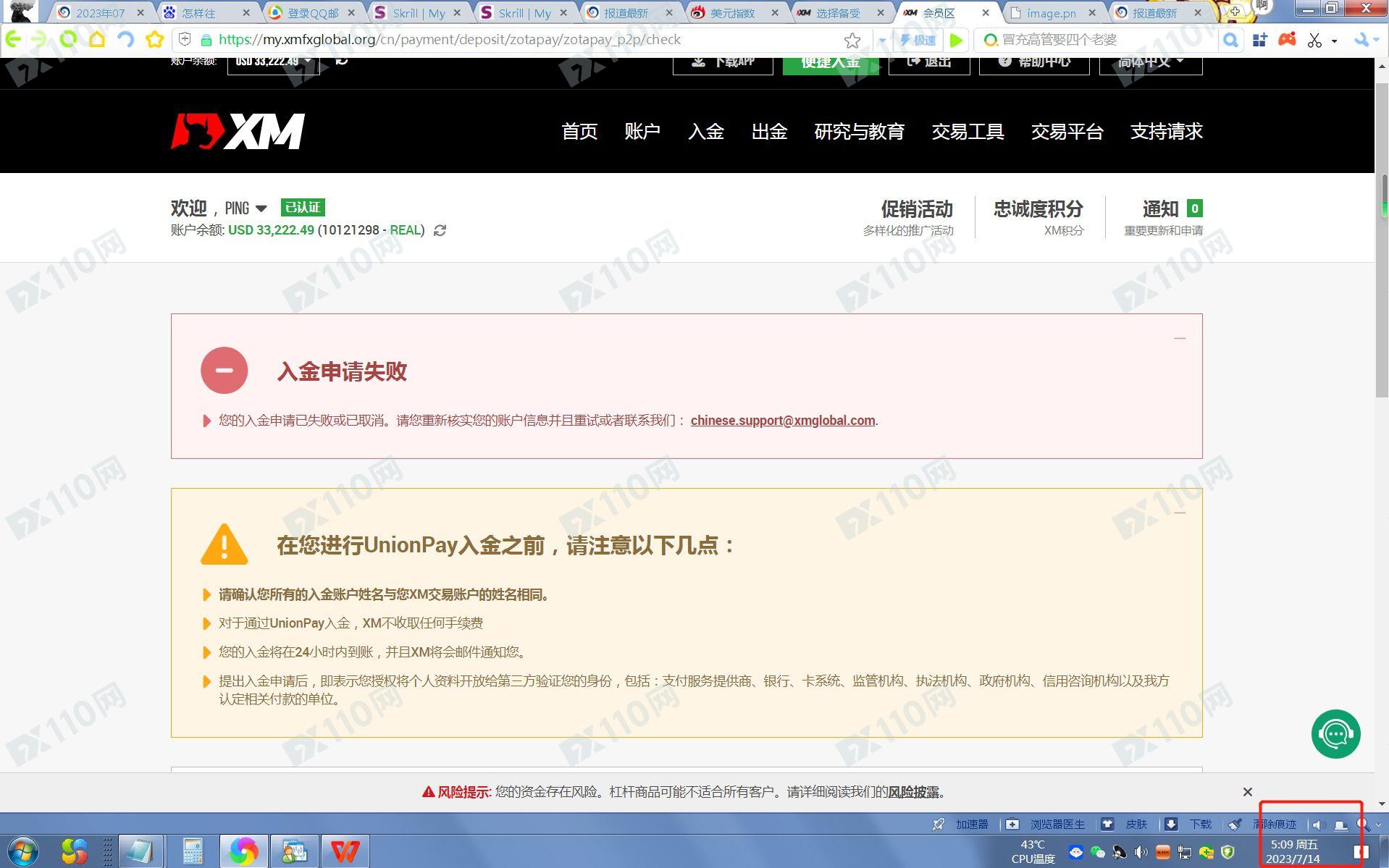Click the red gamepad icon in the toolbar
1389x868 pixels.
tap(1287, 40)
